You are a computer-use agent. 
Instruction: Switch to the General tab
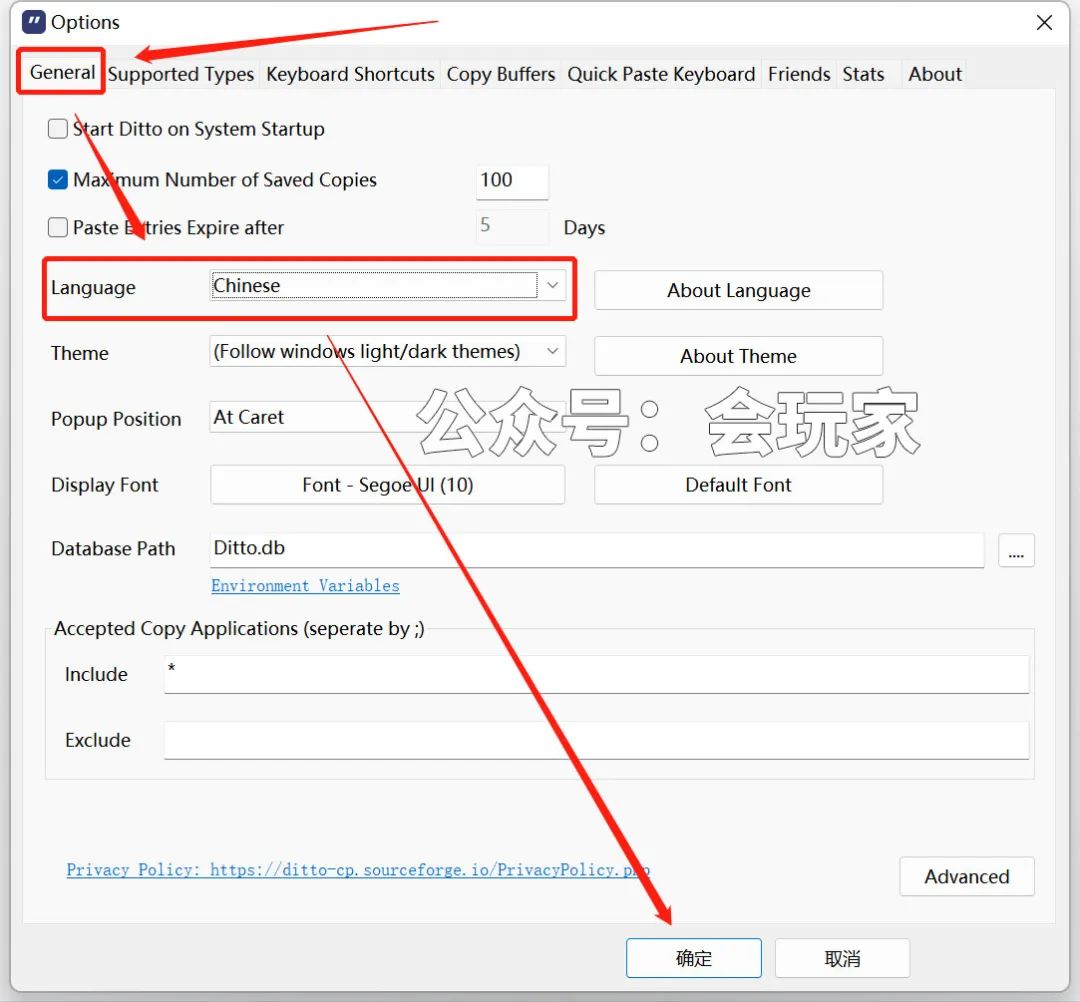tap(62, 72)
